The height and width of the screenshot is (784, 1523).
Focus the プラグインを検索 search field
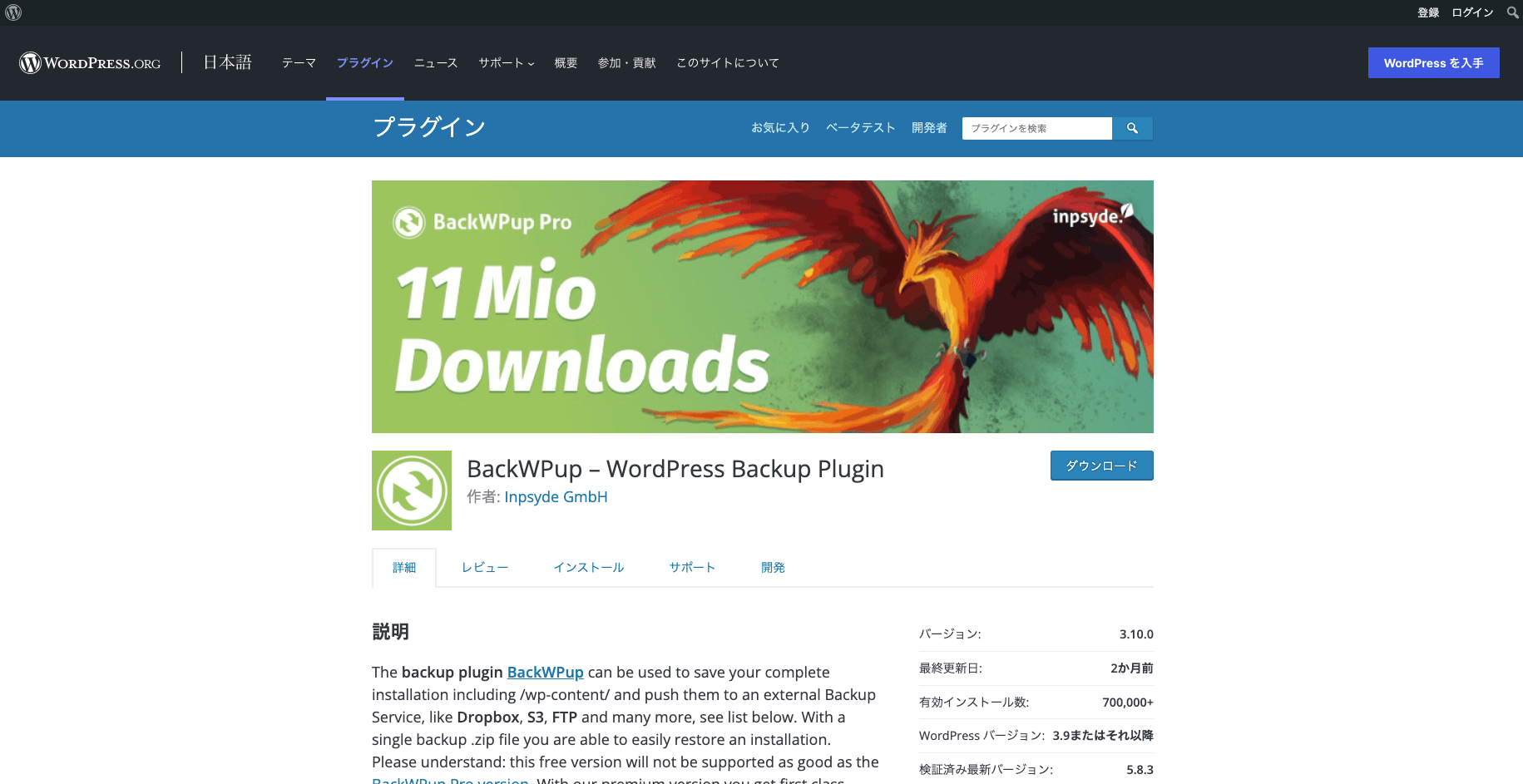point(1036,128)
